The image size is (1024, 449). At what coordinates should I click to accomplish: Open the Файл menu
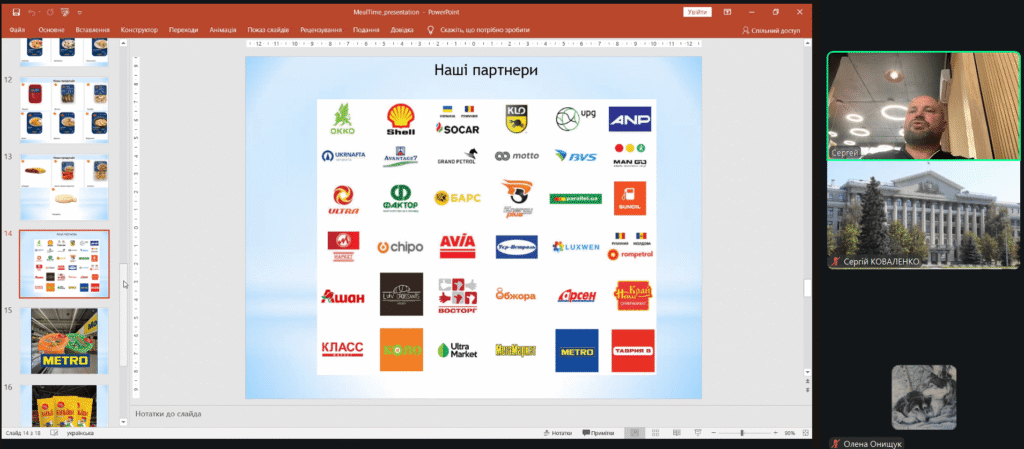coord(17,30)
